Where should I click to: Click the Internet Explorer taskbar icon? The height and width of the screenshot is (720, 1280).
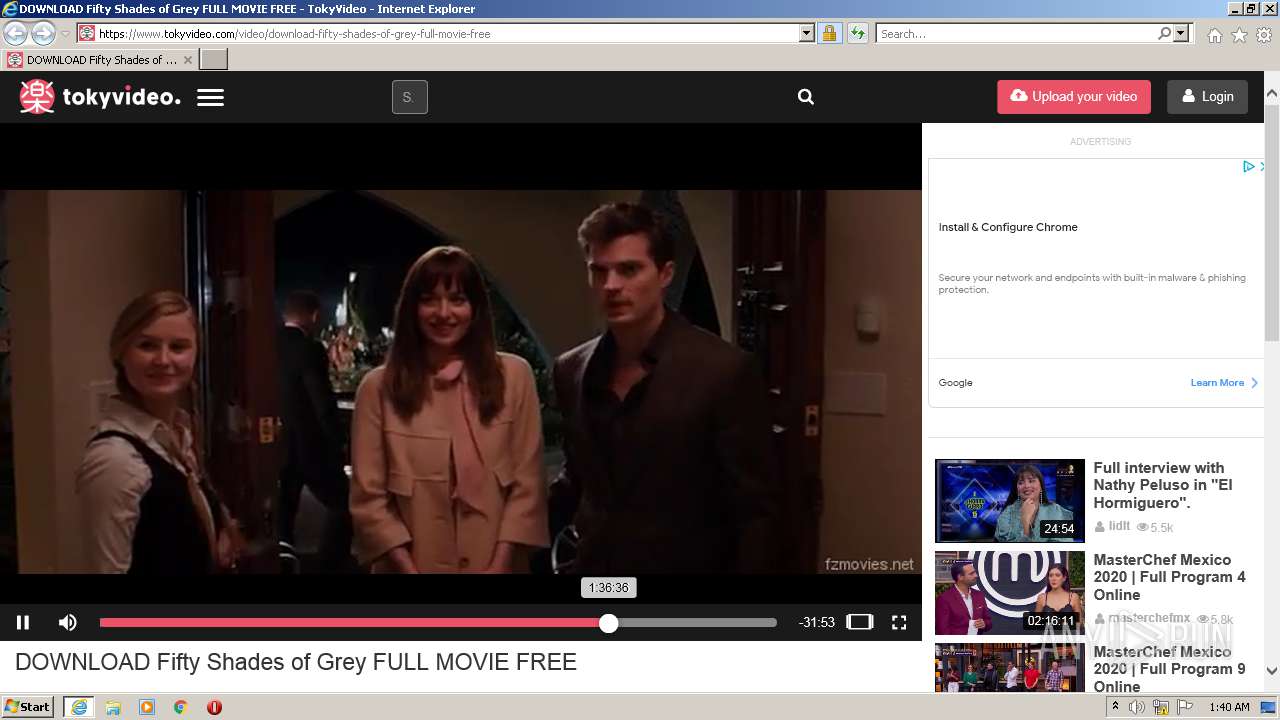(79, 707)
